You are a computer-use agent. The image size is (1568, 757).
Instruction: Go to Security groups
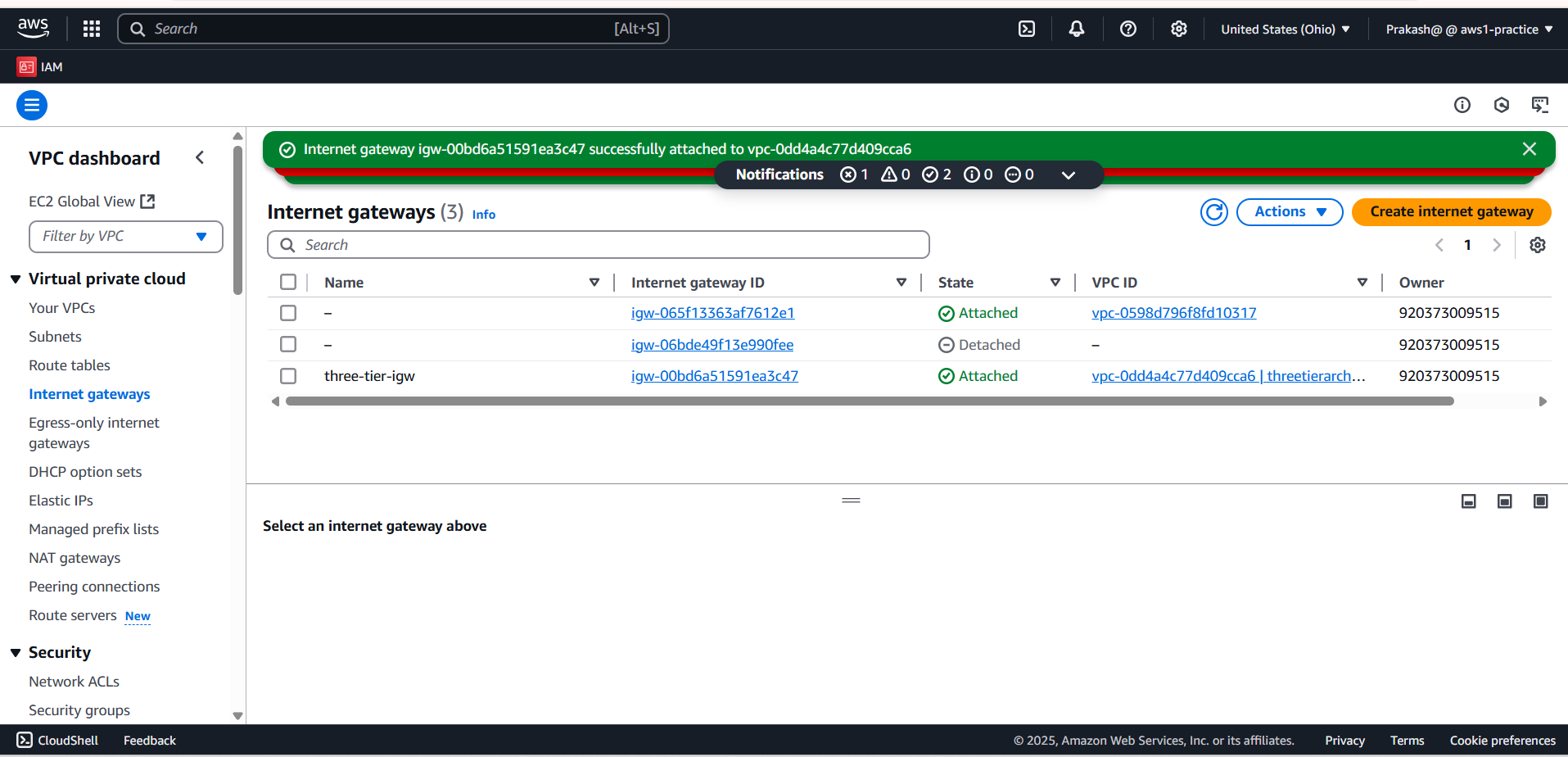(x=79, y=710)
